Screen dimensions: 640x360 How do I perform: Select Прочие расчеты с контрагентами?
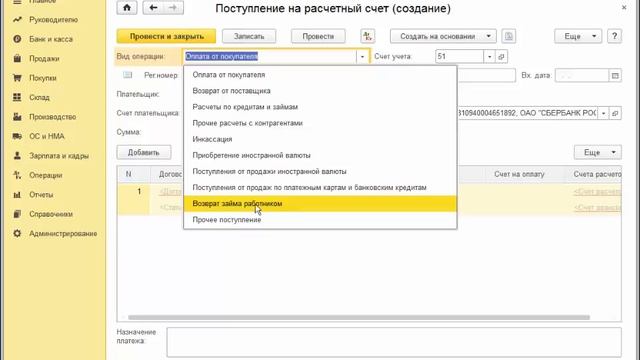pyautogui.click(x=320, y=123)
